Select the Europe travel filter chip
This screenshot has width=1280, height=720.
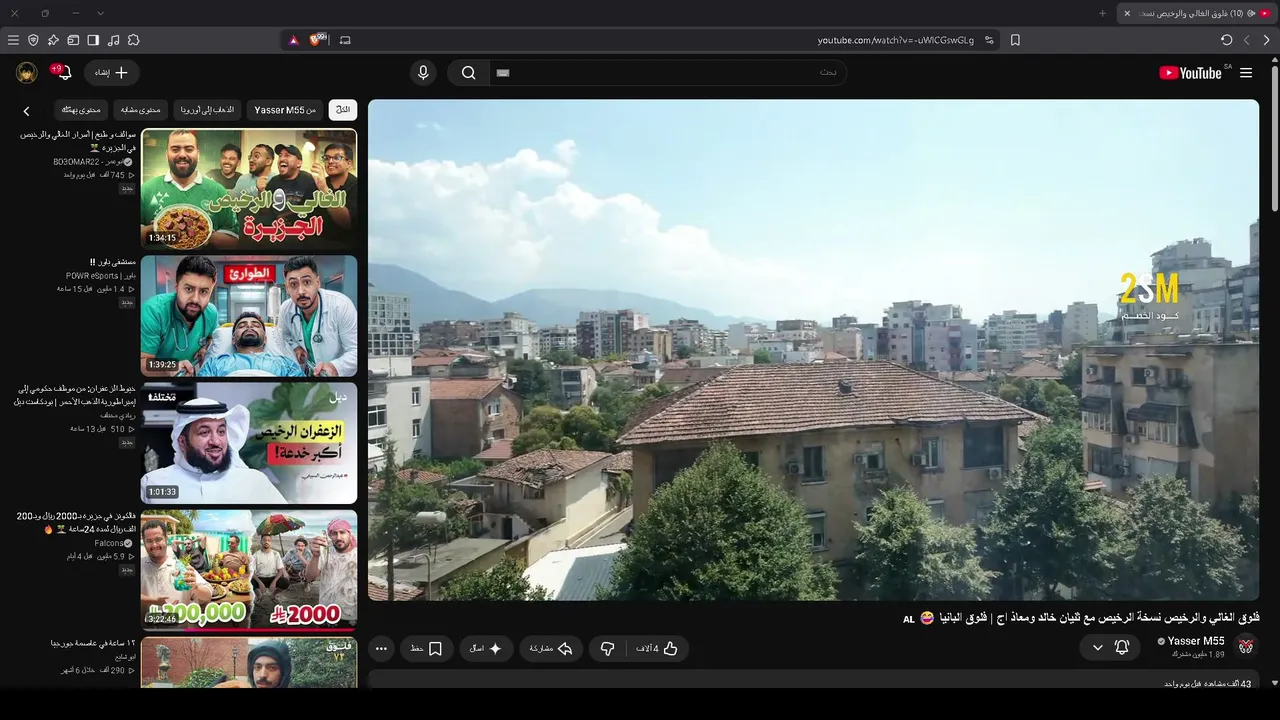tap(208, 110)
